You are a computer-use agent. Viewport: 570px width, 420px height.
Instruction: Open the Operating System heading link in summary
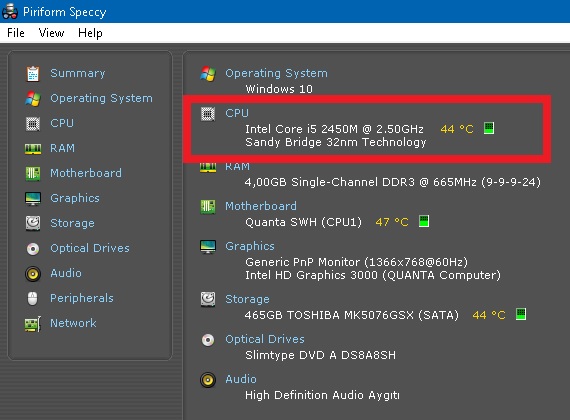[276, 73]
